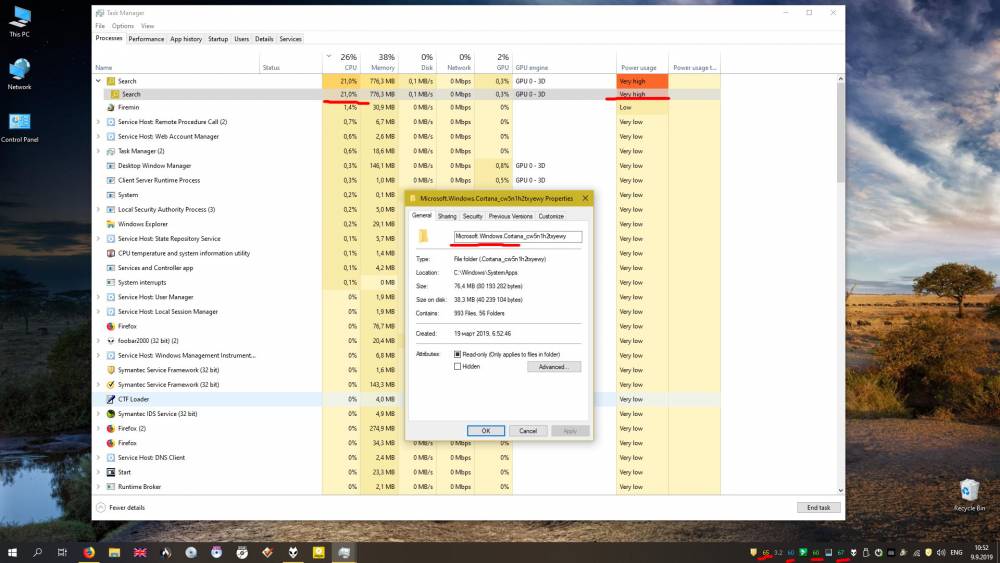The height and width of the screenshot is (563, 1000).
Task: Click the folder icon in Properties dialog
Action: pyautogui.click(x=423, y=237)
